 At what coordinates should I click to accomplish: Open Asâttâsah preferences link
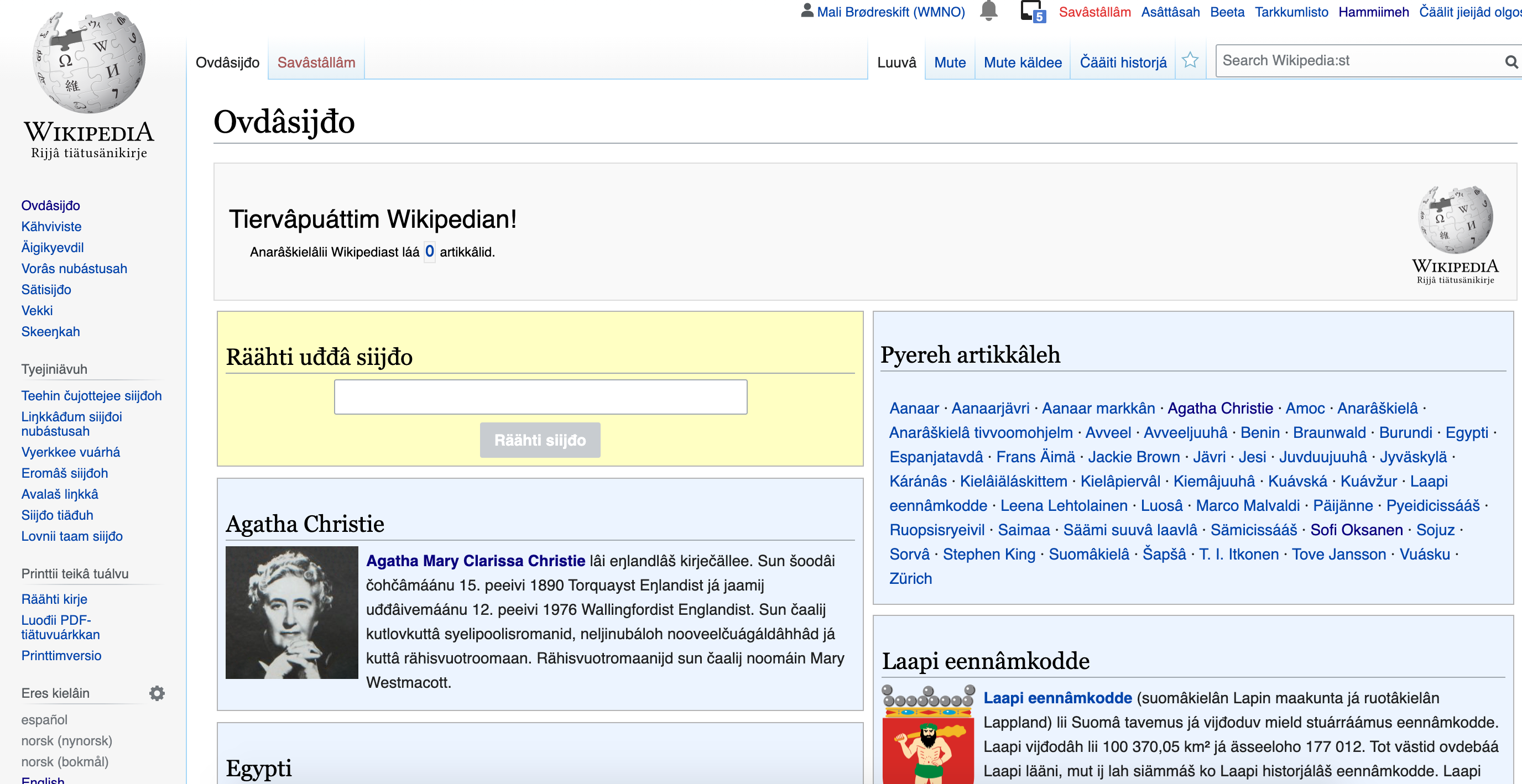[1170, 12]
